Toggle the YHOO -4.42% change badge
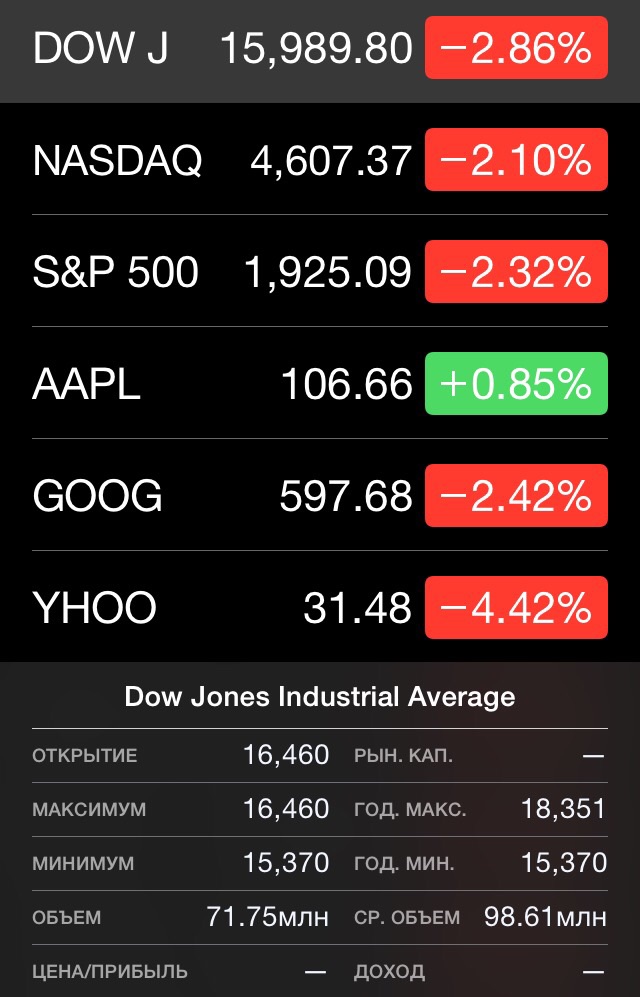The width and height of the screenshot is (640, 997). (516, 608)
